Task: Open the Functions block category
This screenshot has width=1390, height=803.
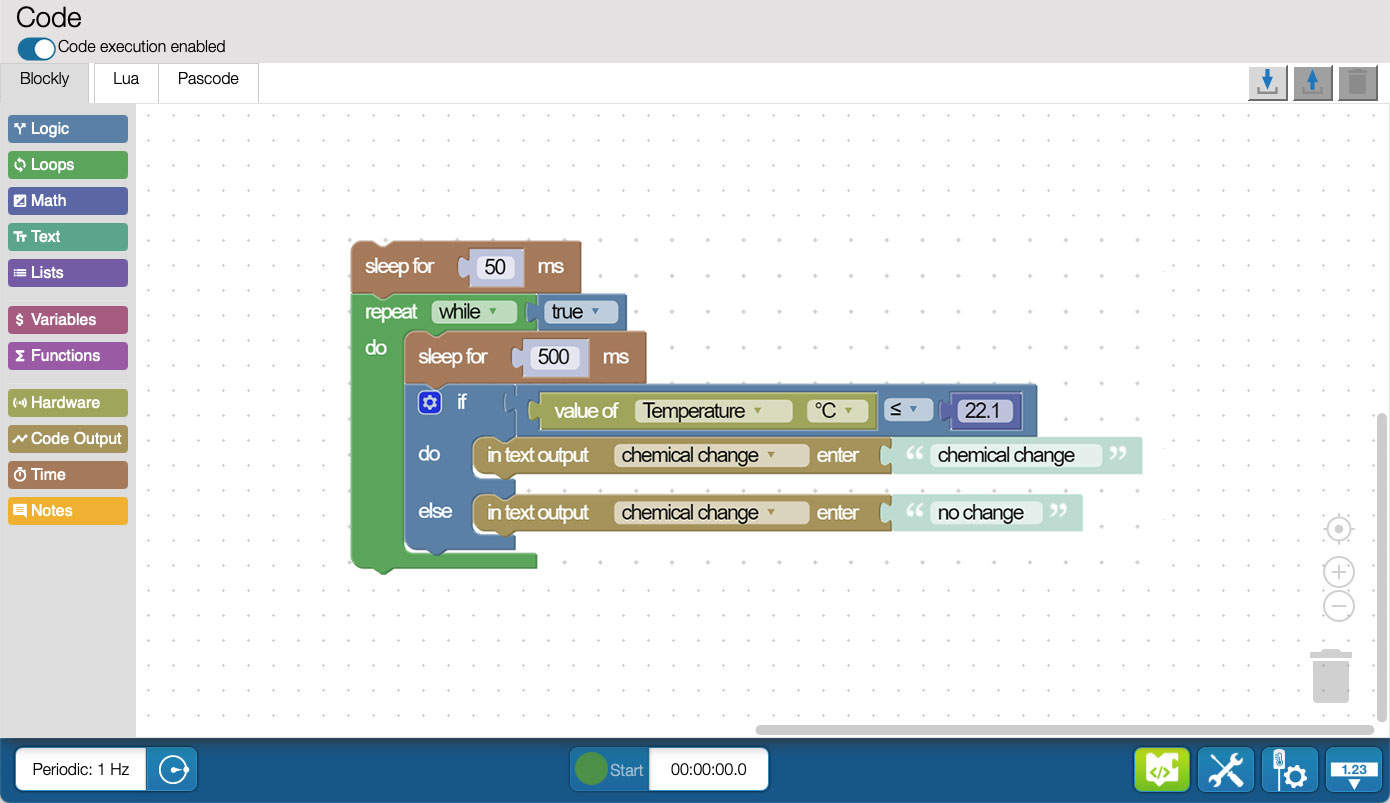Action: (x=68, y=356)
